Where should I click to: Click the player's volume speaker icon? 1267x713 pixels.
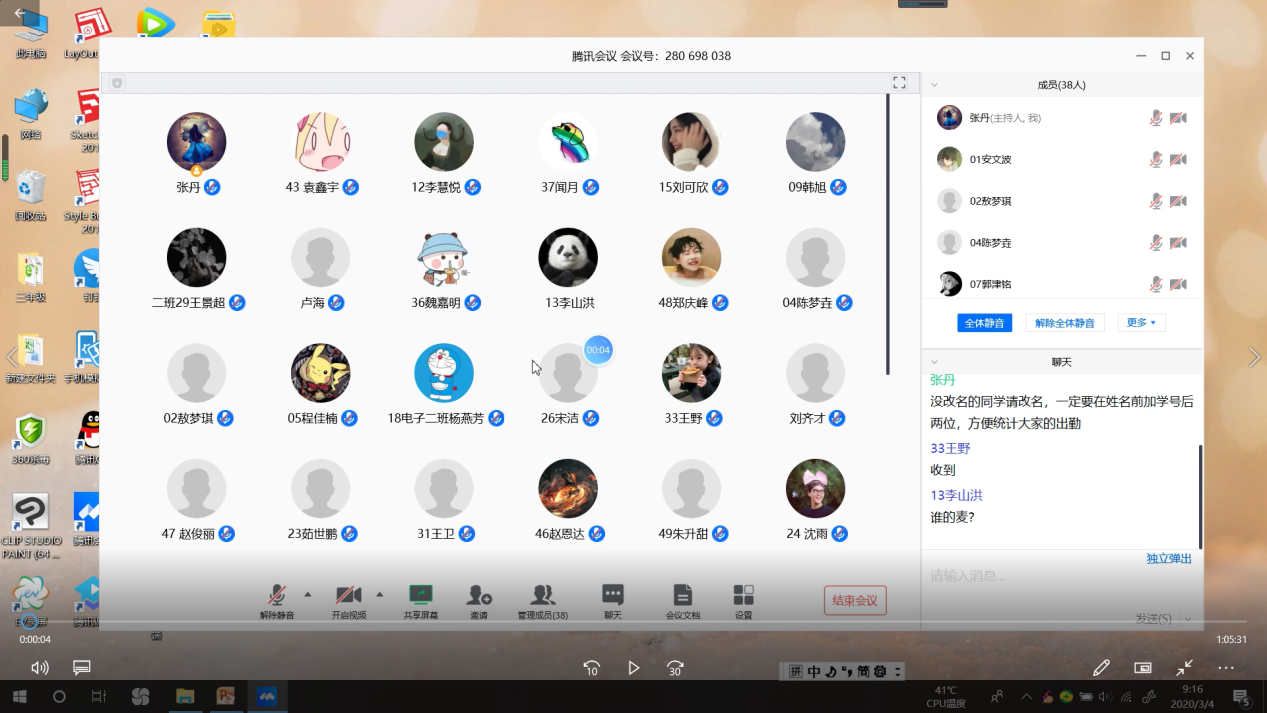point(39,667)
